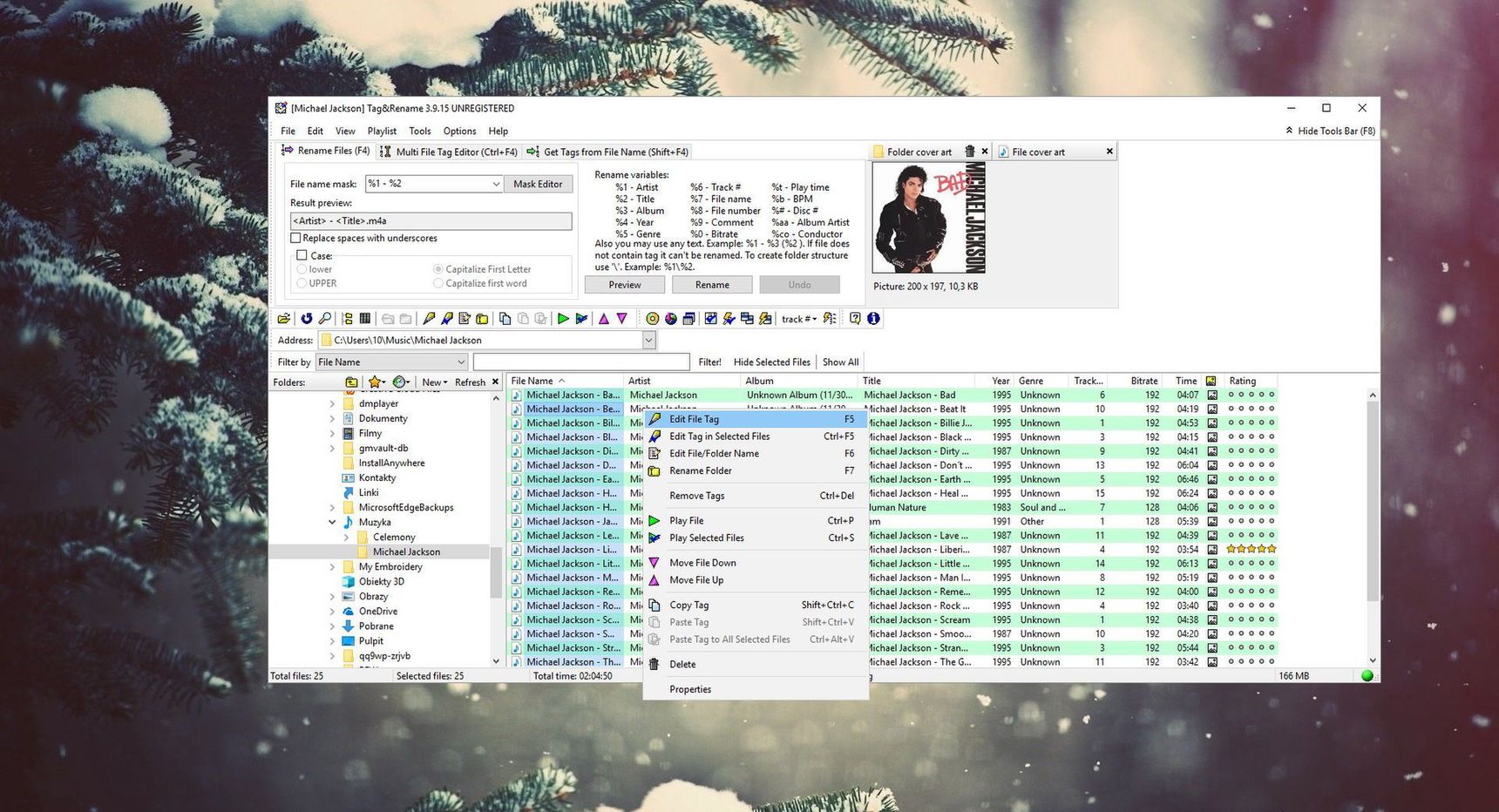Image resolution: width=1499 pixels, height=812 pixels.
Task: Click the trash icon on Folder cover art tab
Action: tap(970, 152)
